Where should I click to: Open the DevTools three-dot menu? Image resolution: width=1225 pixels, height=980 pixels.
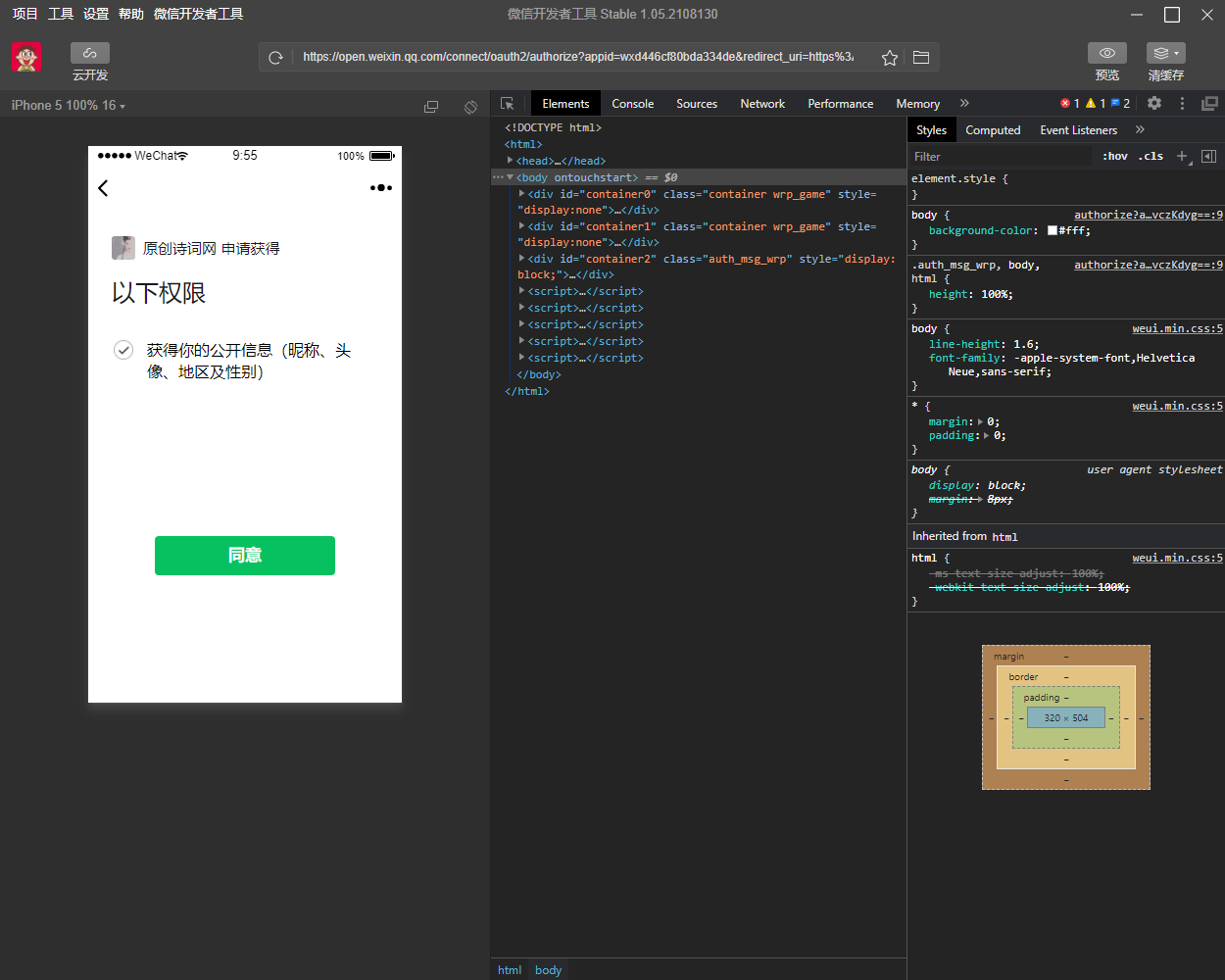(1182, 103)
